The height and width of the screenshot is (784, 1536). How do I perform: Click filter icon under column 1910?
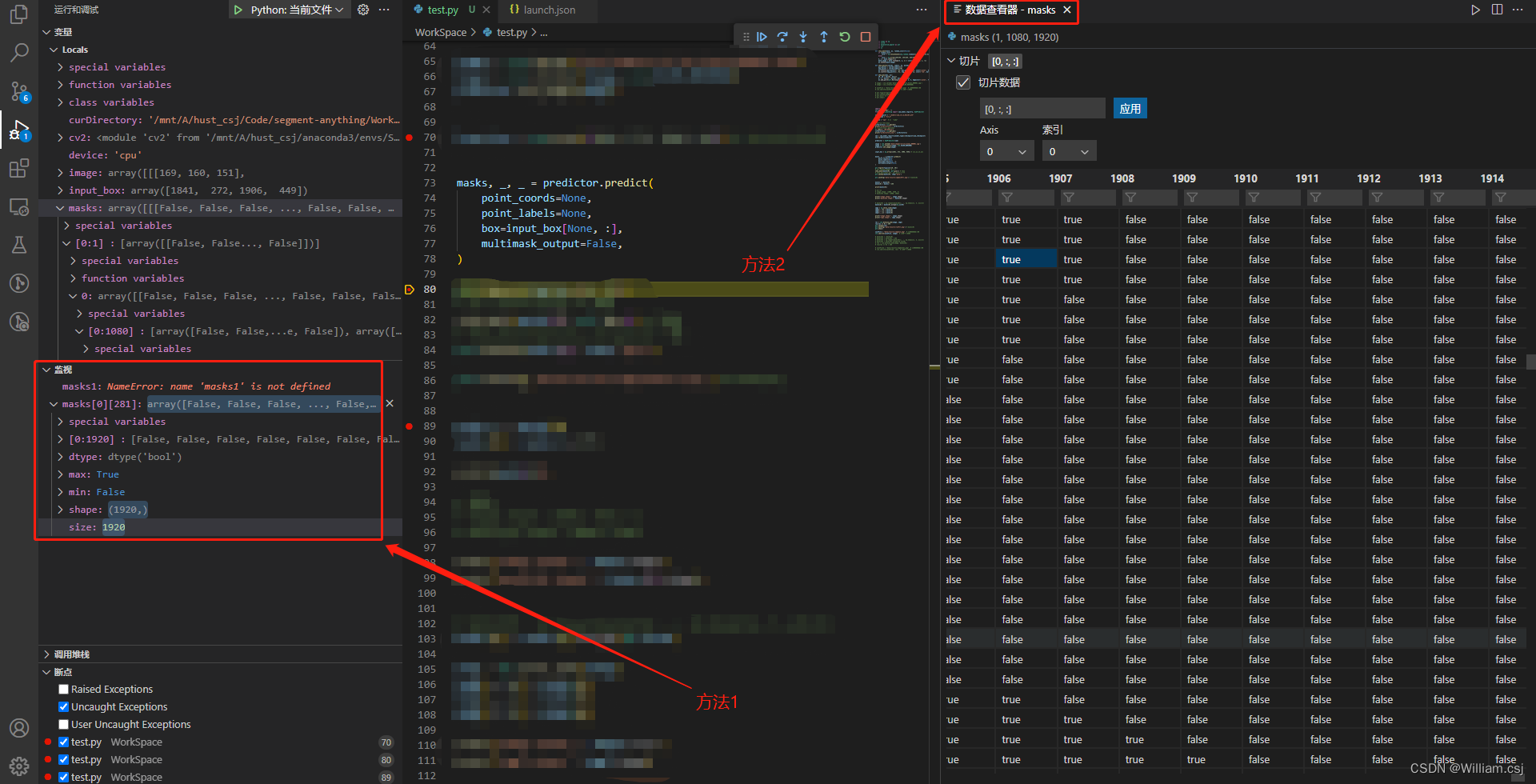[1254, 198]
